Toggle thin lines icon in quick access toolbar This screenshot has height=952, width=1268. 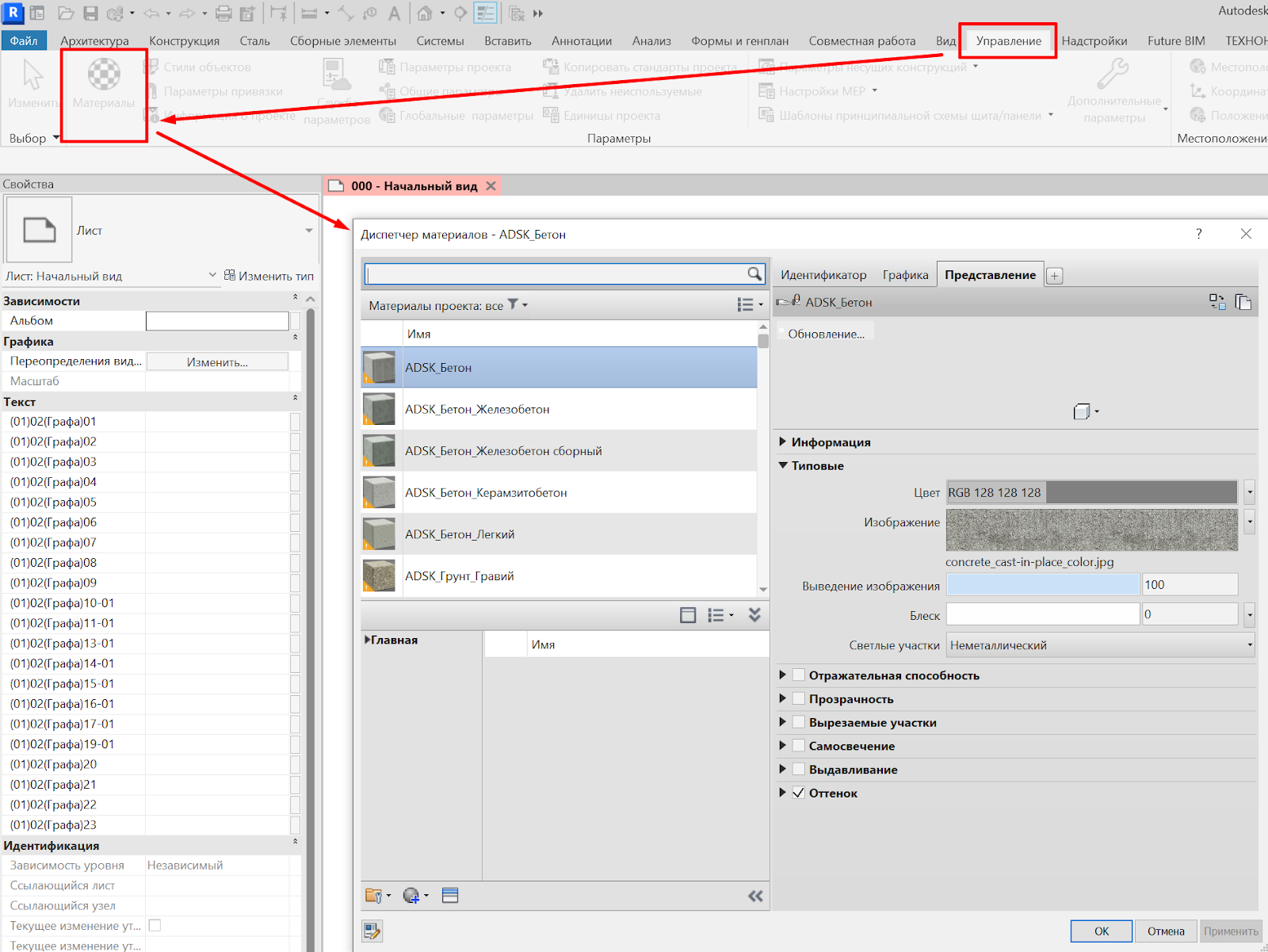485,13
